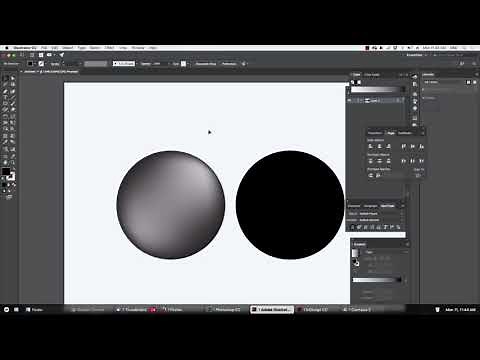The height and width of the screenshot is (360, 480).
Task: Switch Libraries panel to grid view
Action: click(x=468, y=82)
